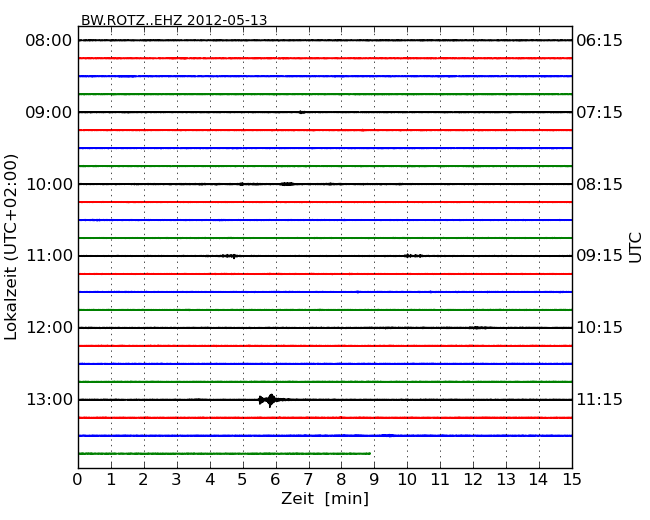Click the x-axis tick label "0"
The image size is (650, 520).
[78, 480]
